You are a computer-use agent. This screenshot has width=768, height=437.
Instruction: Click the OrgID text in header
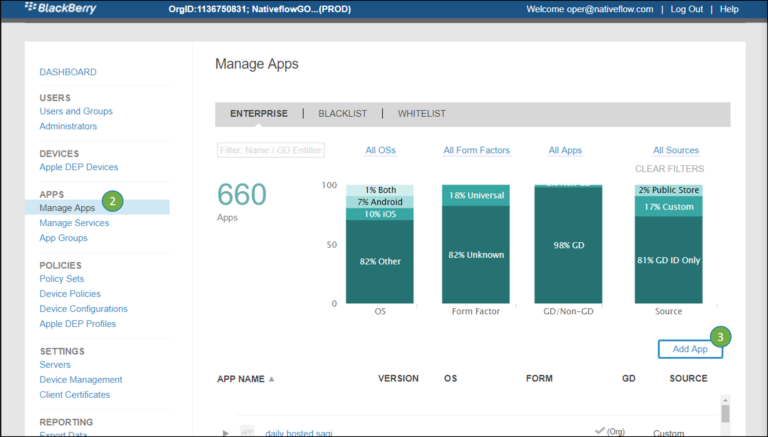coord(260,9)
